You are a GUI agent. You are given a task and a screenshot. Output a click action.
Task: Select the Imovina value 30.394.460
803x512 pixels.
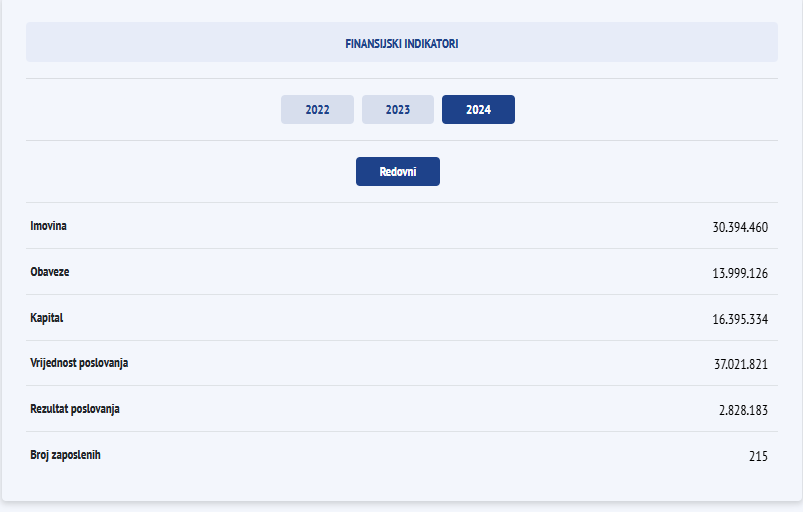pos(739,227)
